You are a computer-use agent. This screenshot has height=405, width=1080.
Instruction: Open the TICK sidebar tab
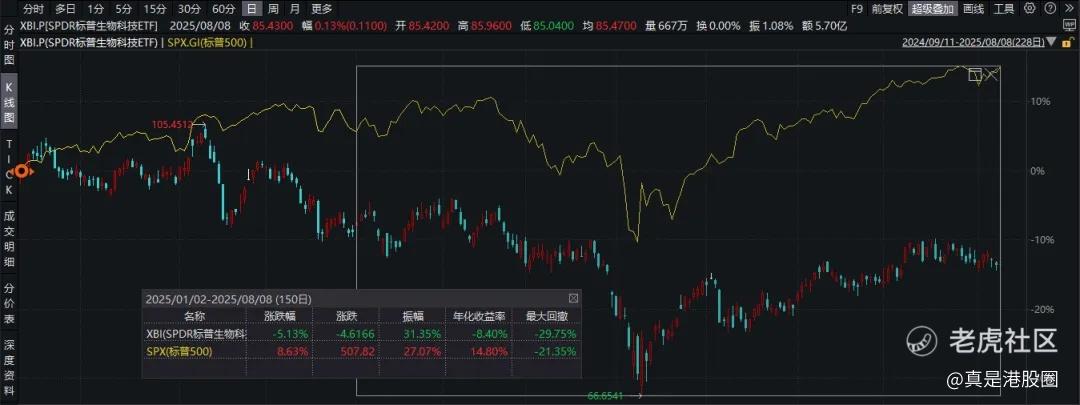(x=10, y=166)
